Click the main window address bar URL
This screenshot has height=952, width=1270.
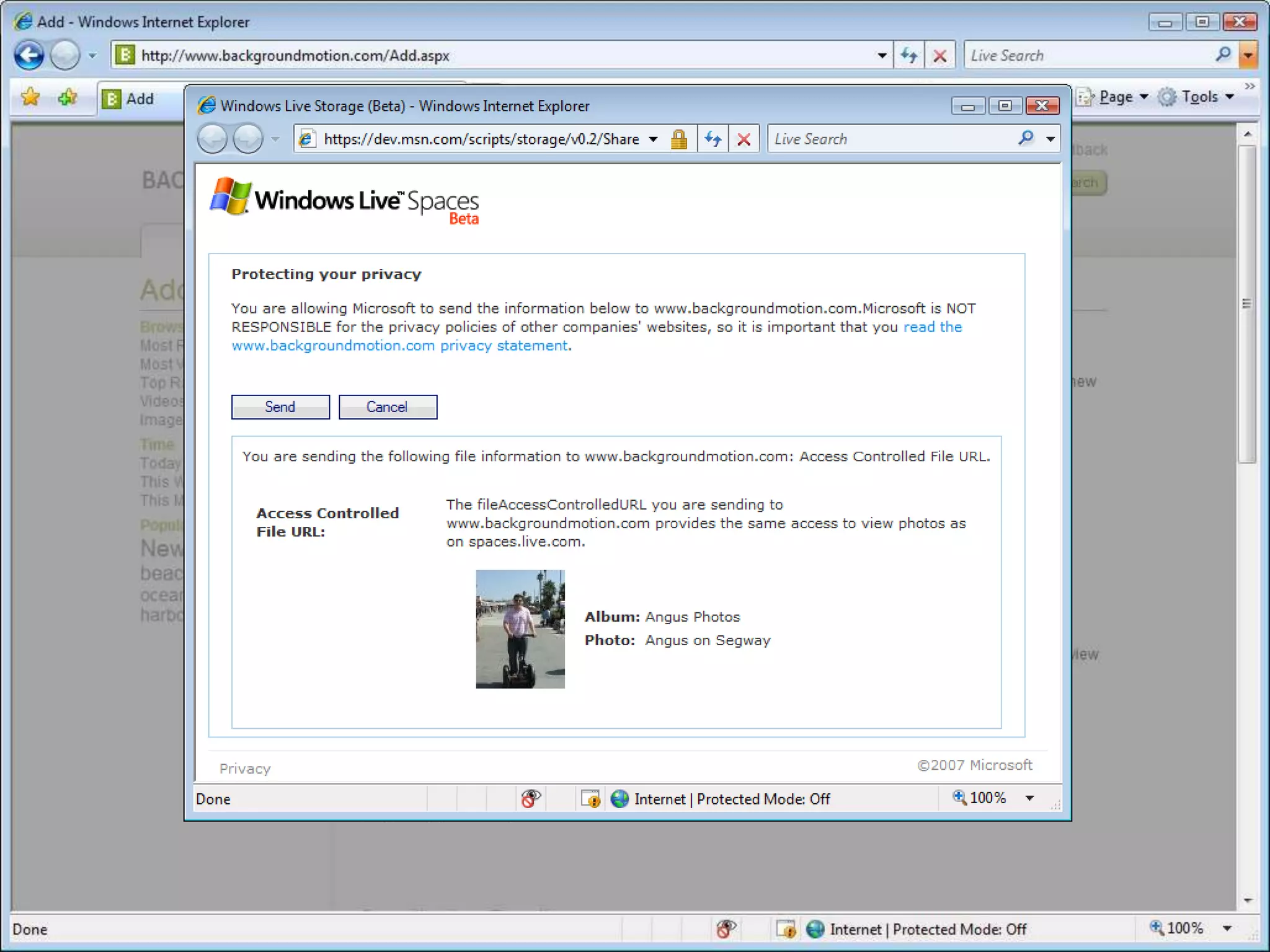295,56
